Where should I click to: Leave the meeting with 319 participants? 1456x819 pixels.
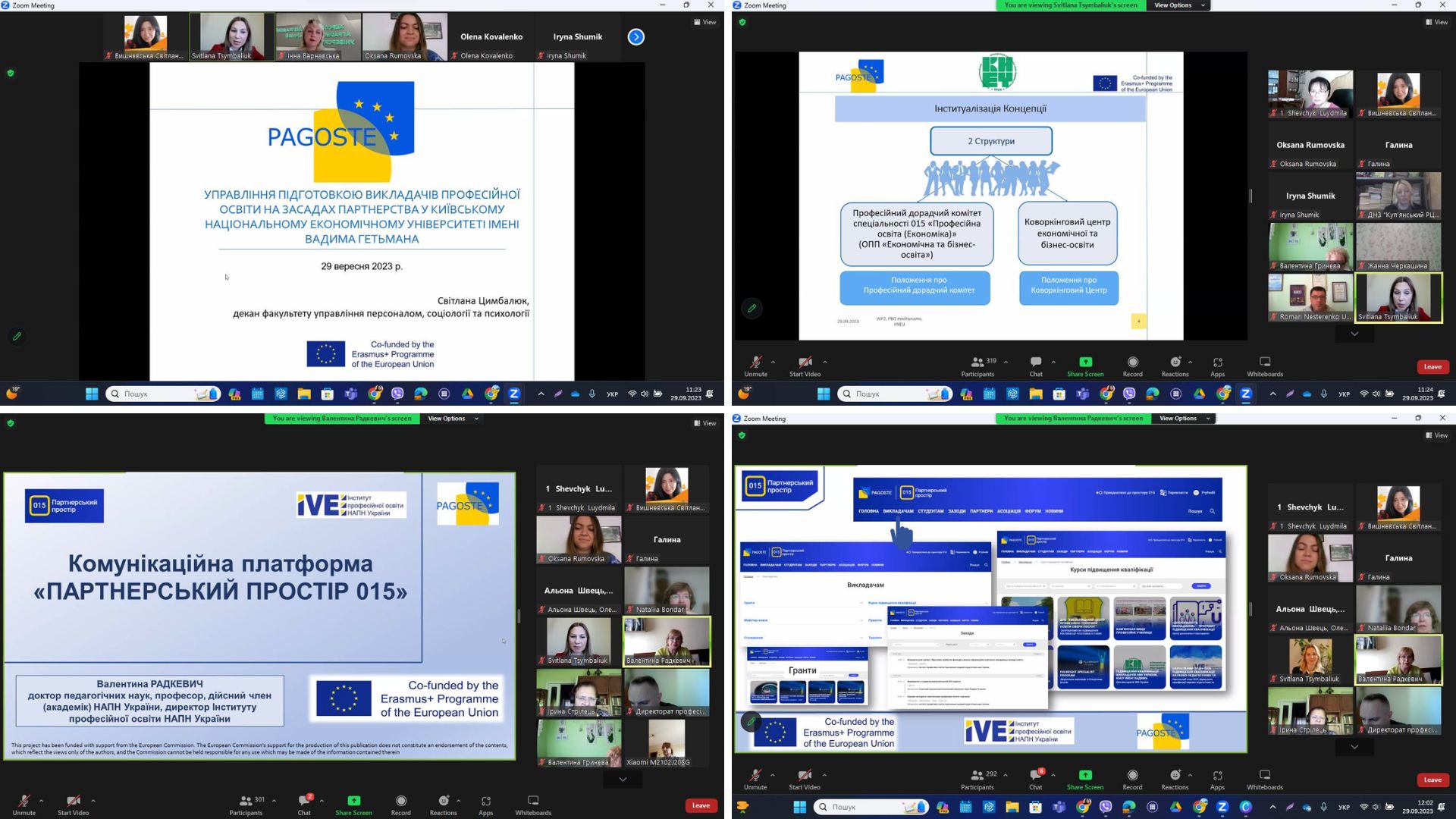[x=1432, y=367]
